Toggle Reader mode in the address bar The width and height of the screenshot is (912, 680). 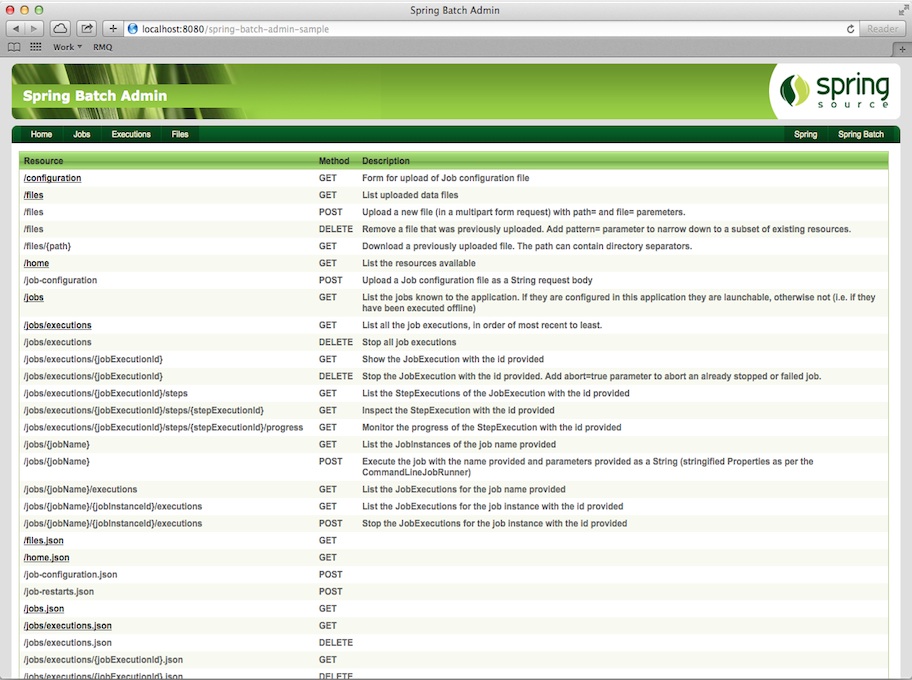[881, 28]
